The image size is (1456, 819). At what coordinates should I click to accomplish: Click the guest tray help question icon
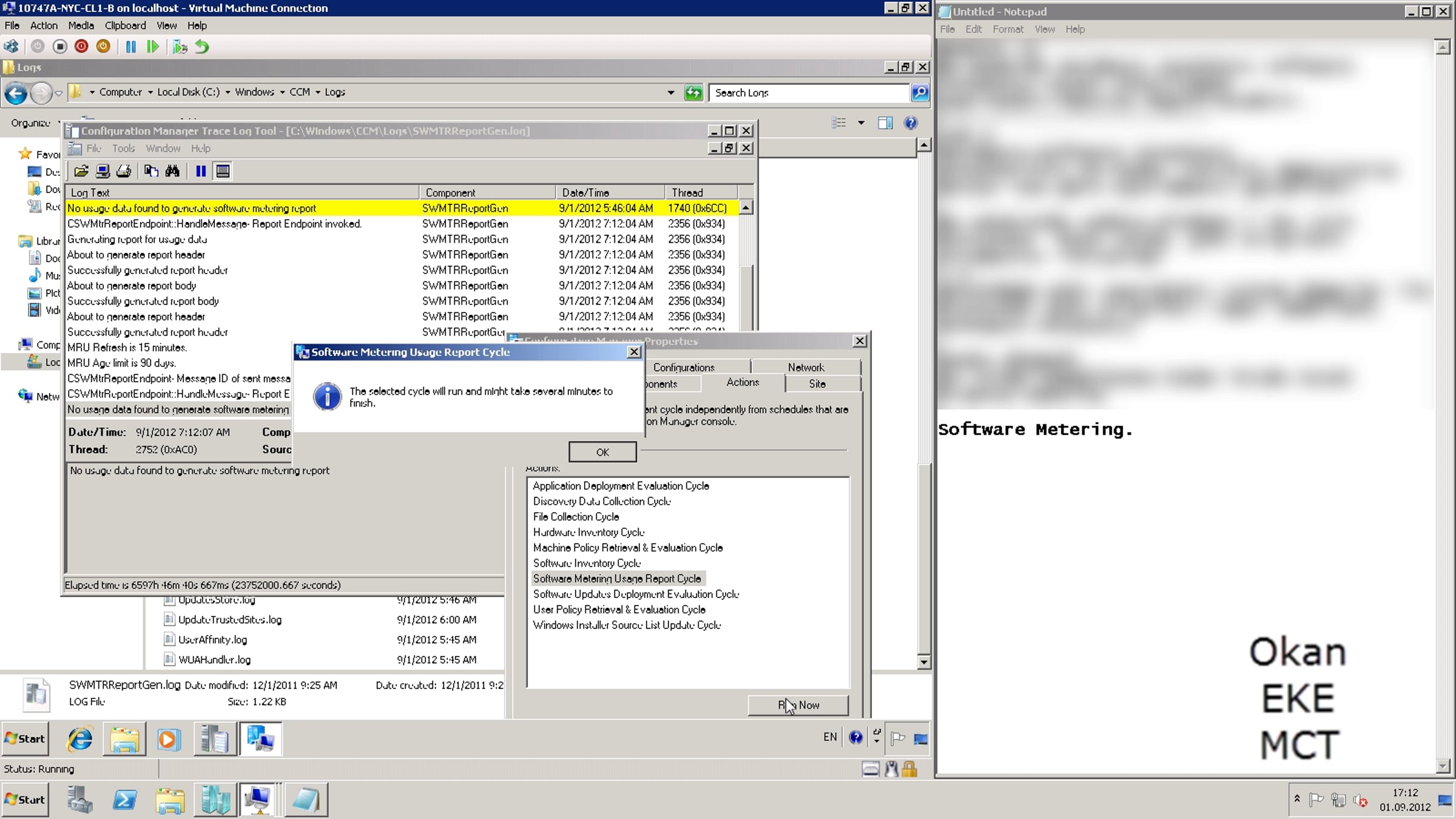click(855, 738)
